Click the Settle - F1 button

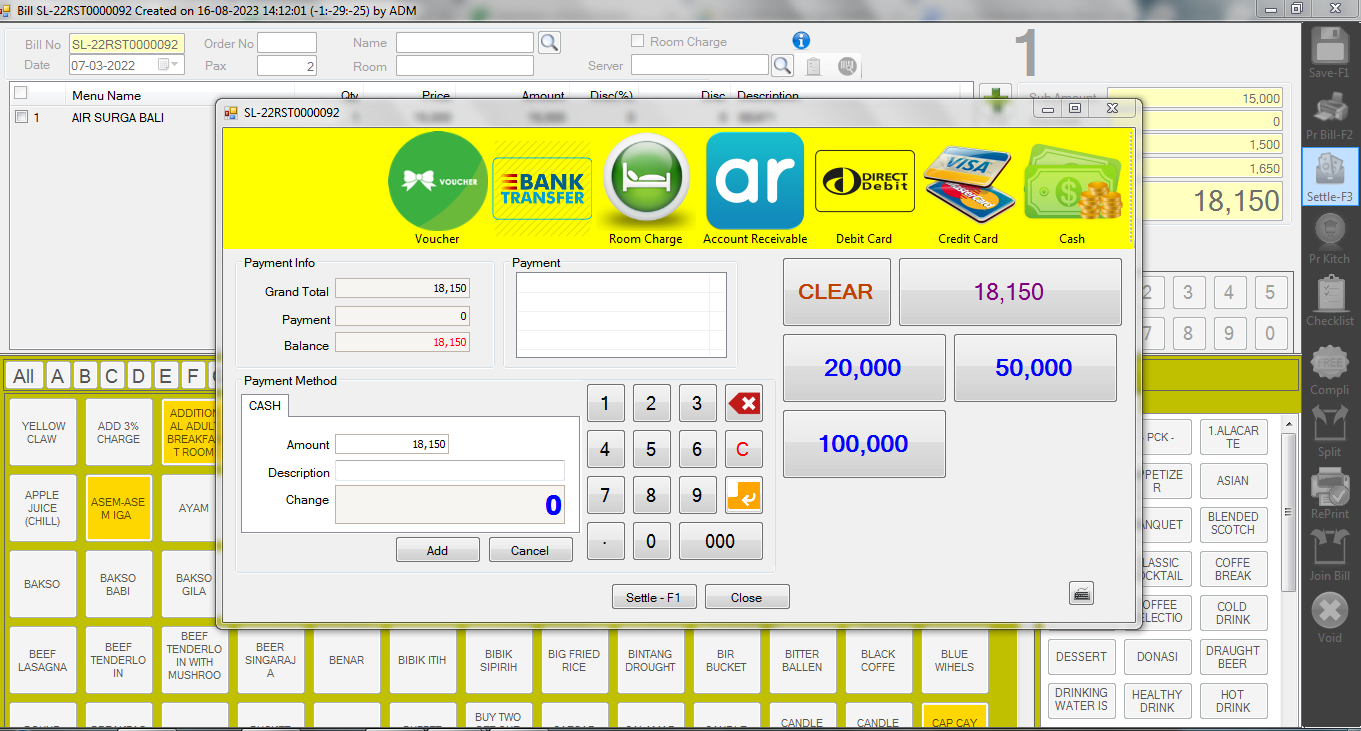[654, 597]
